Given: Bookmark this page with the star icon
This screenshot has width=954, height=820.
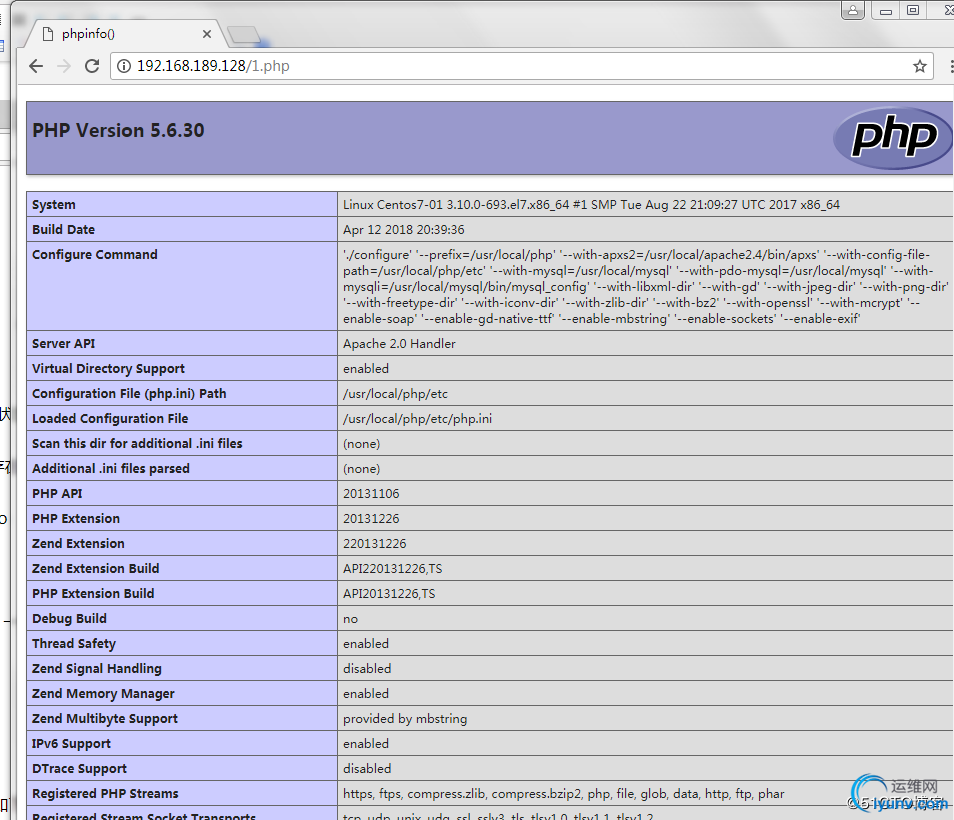Looking at the screenshot, I should pyautogui.click(x=919, y=66).
